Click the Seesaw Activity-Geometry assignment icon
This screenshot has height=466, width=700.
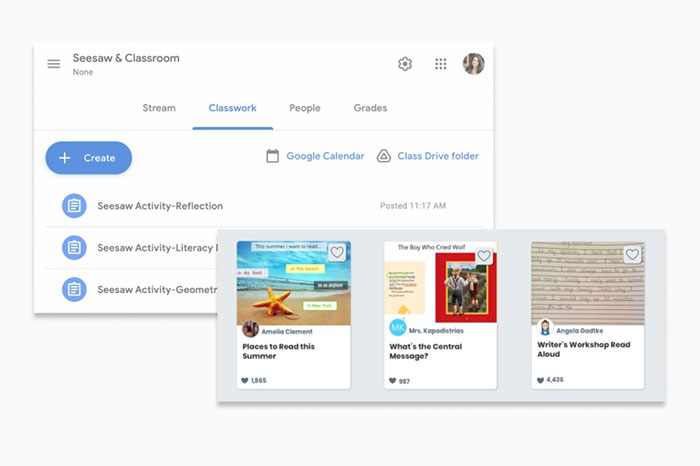point(74,290)
